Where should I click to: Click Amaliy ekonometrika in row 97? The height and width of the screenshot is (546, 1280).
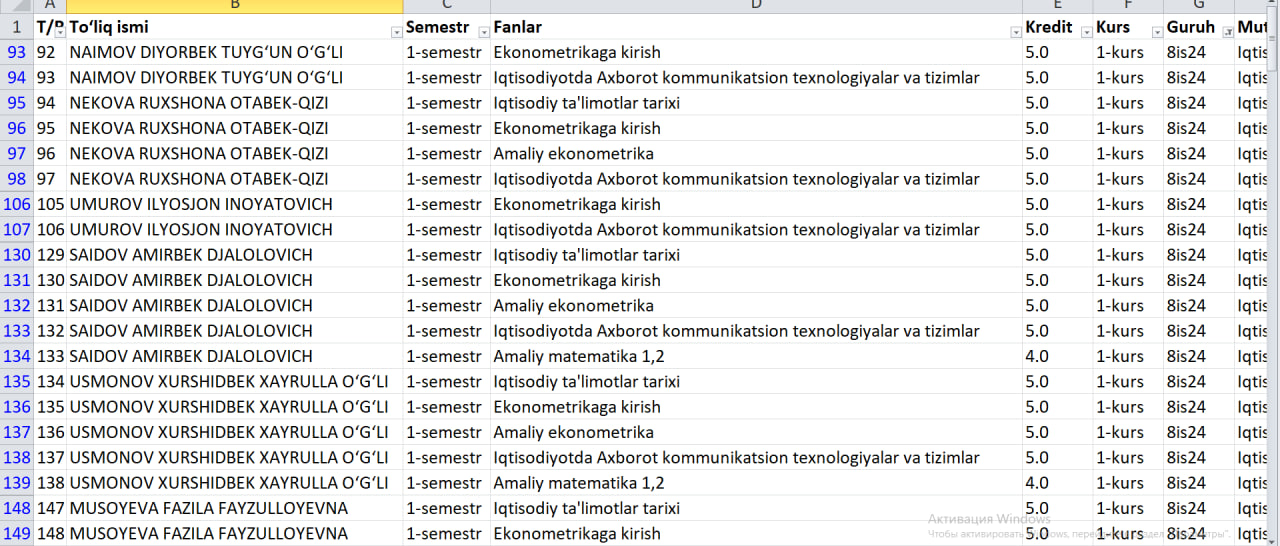(757, 154)
